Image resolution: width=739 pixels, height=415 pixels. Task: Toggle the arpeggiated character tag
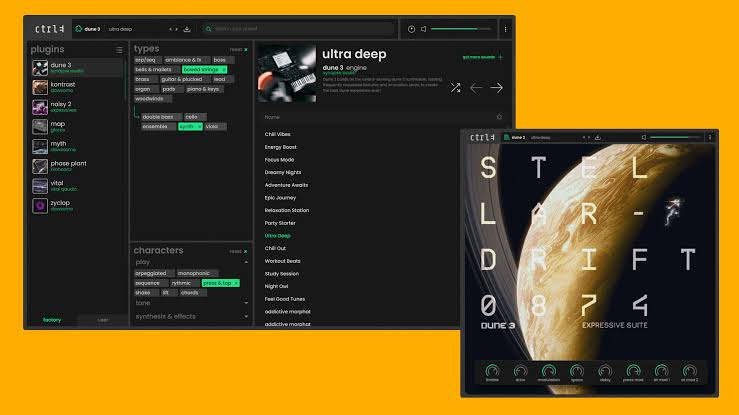point(154,273)
